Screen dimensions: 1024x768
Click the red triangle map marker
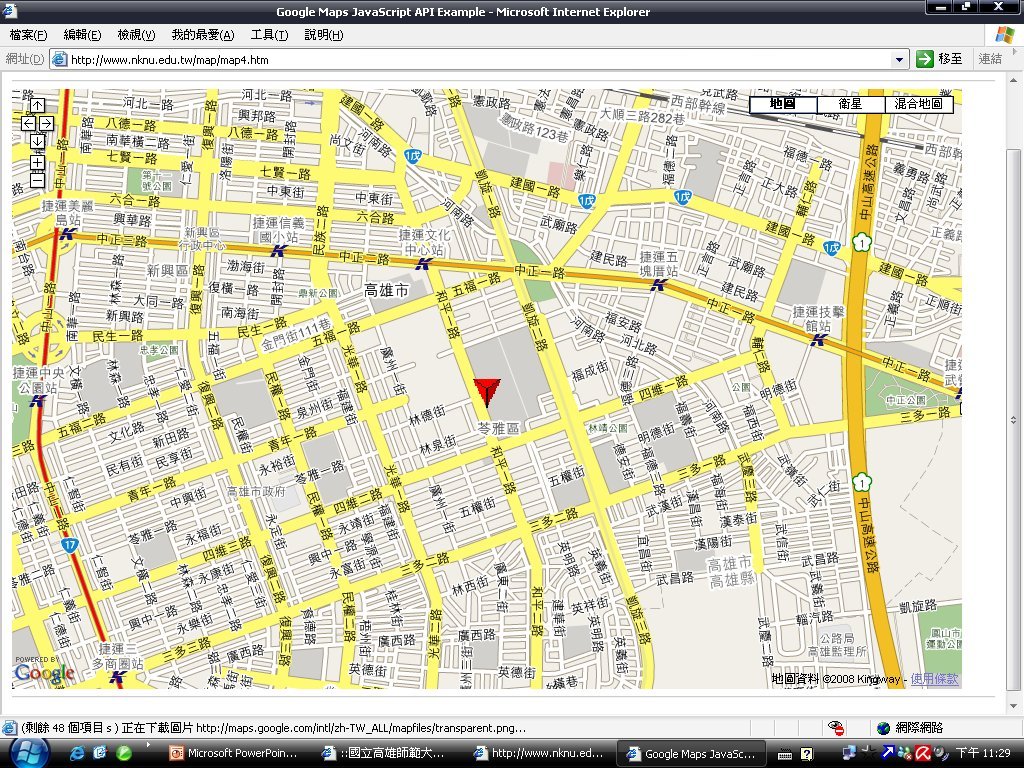487,392
